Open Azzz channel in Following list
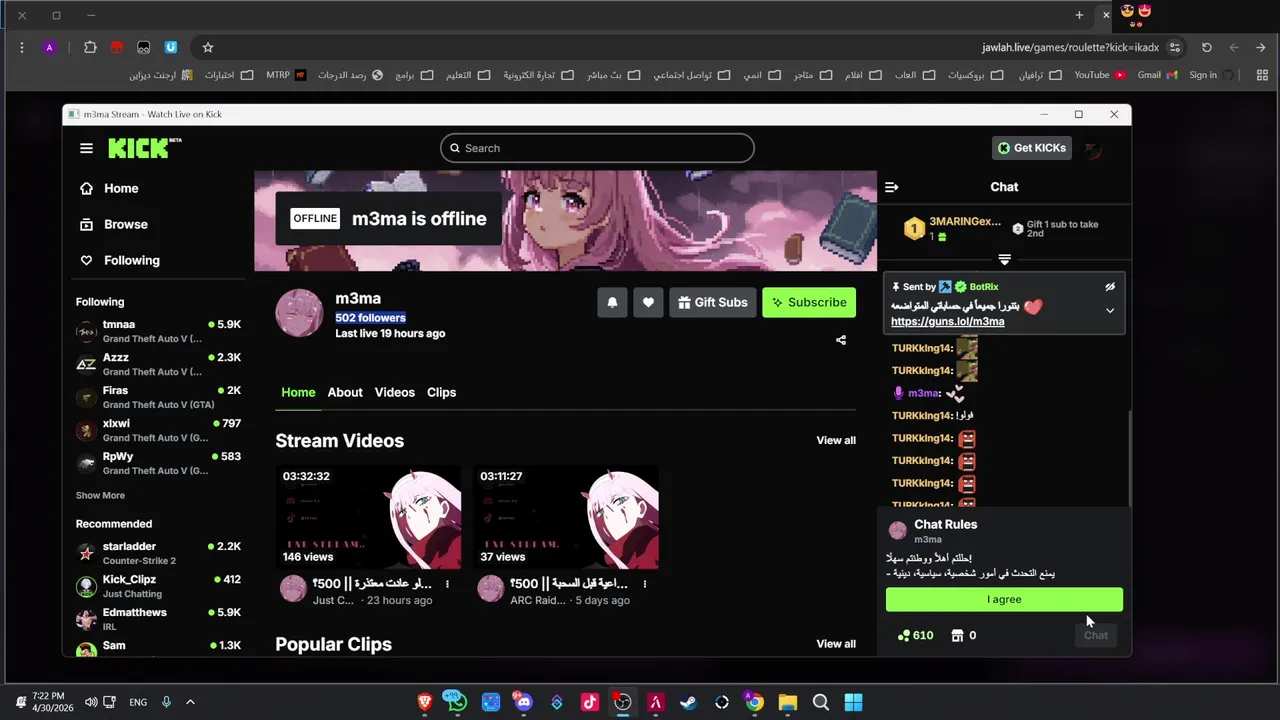The width and height of the screenshot is (1280, 720). click(159, 364)
